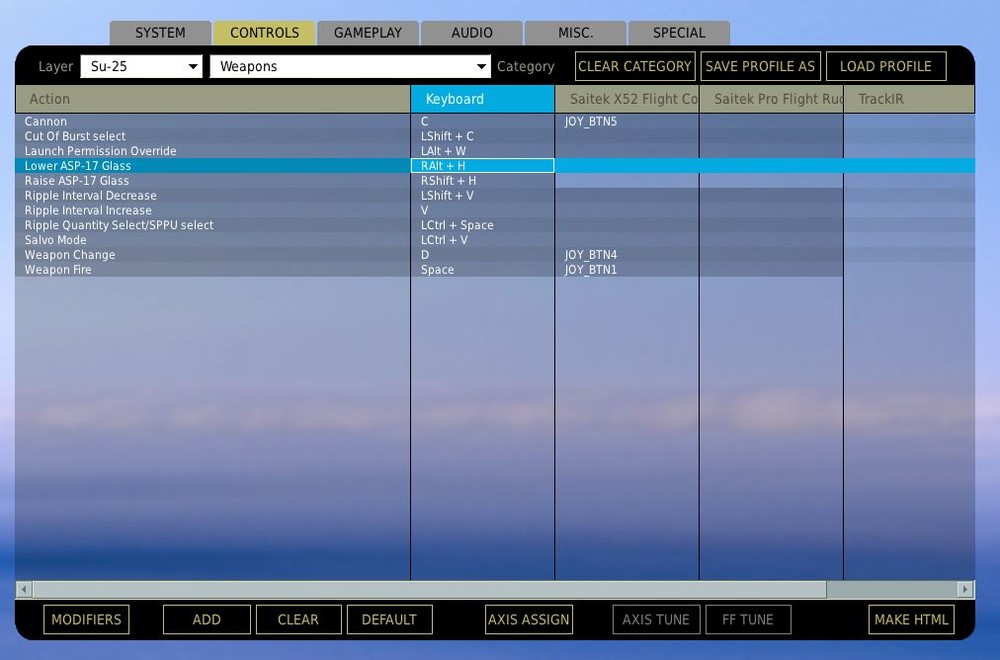Click the RShift + H keyboard binding
Viewport: 1000px width, 660px height.
click(x=483, y=180)
